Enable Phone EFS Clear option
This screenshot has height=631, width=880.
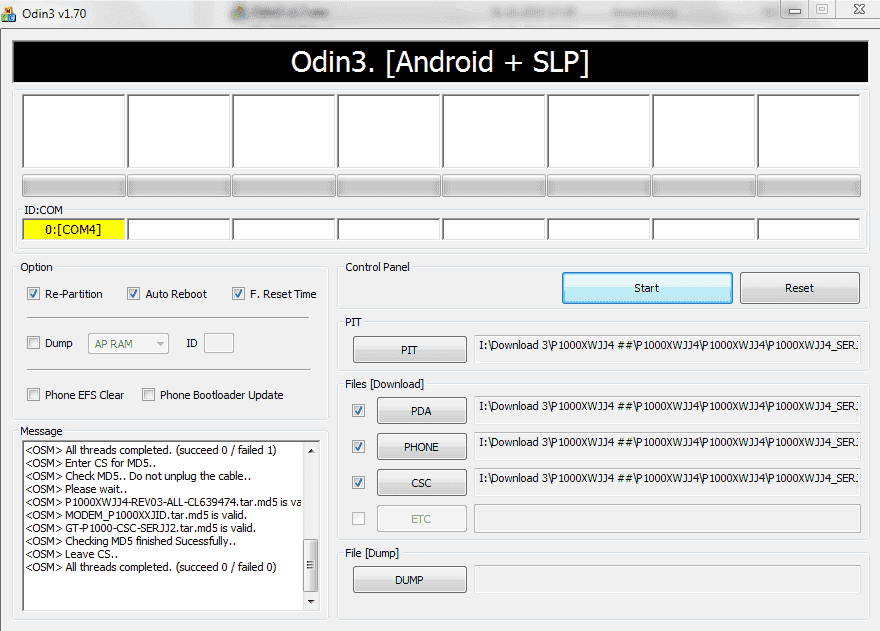[x=34, y=395]
